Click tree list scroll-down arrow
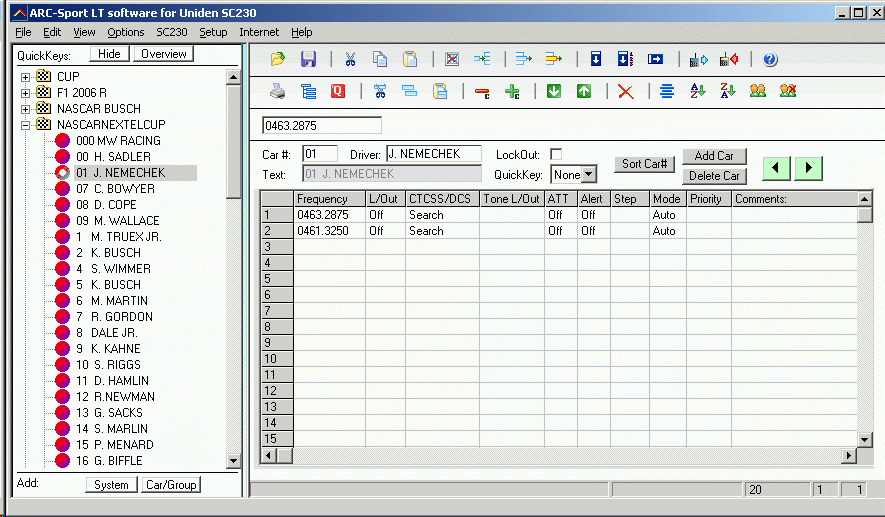885x517 pixels. 233,461
